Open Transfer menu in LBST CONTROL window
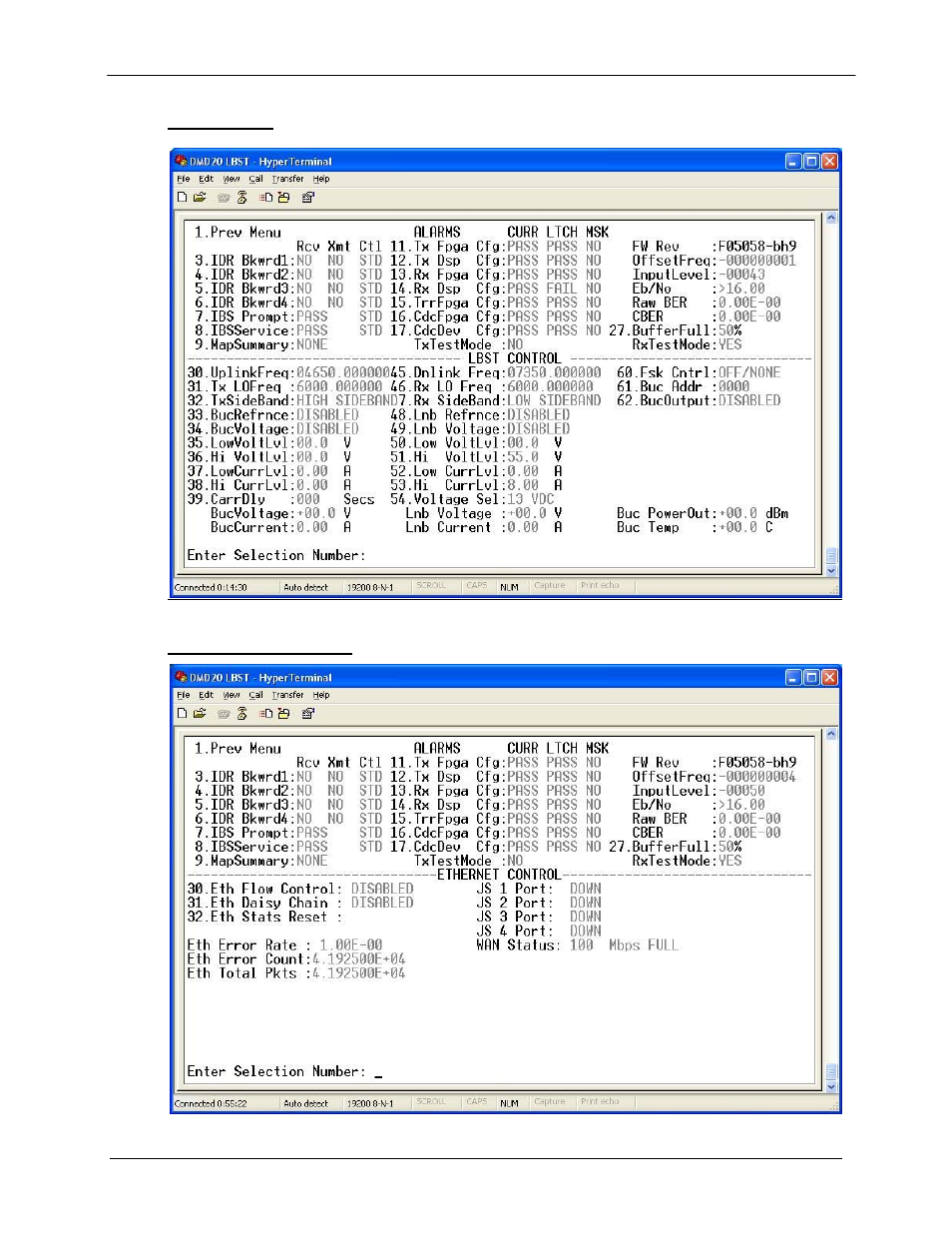Image resolution: width=952 pixels, height=1233 pixels. (287, 180)
